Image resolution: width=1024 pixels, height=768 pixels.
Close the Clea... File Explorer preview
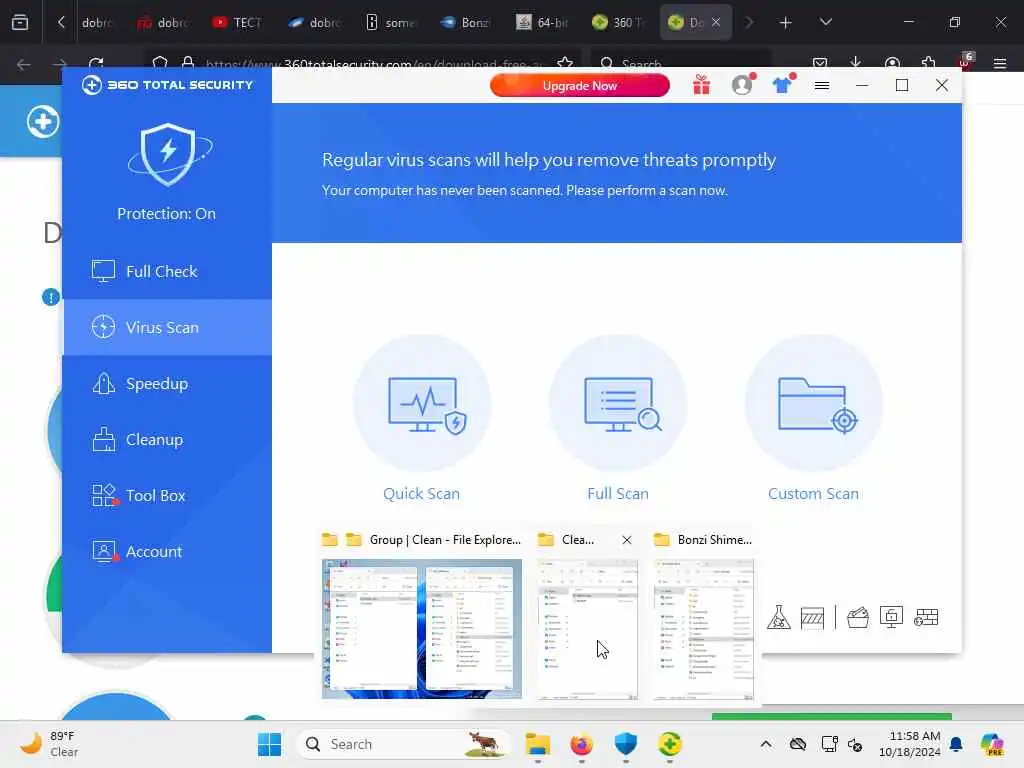point(627,540)
